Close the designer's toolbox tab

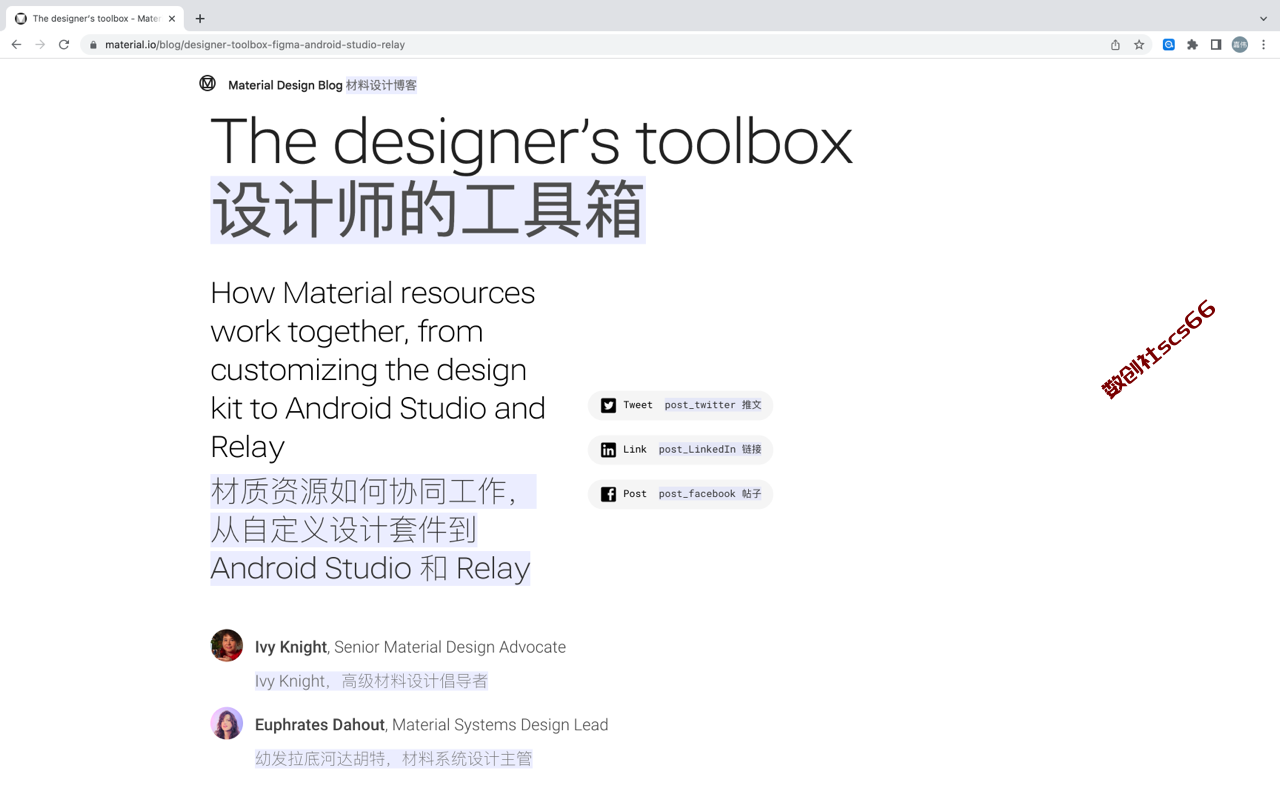tap(172, 18)
